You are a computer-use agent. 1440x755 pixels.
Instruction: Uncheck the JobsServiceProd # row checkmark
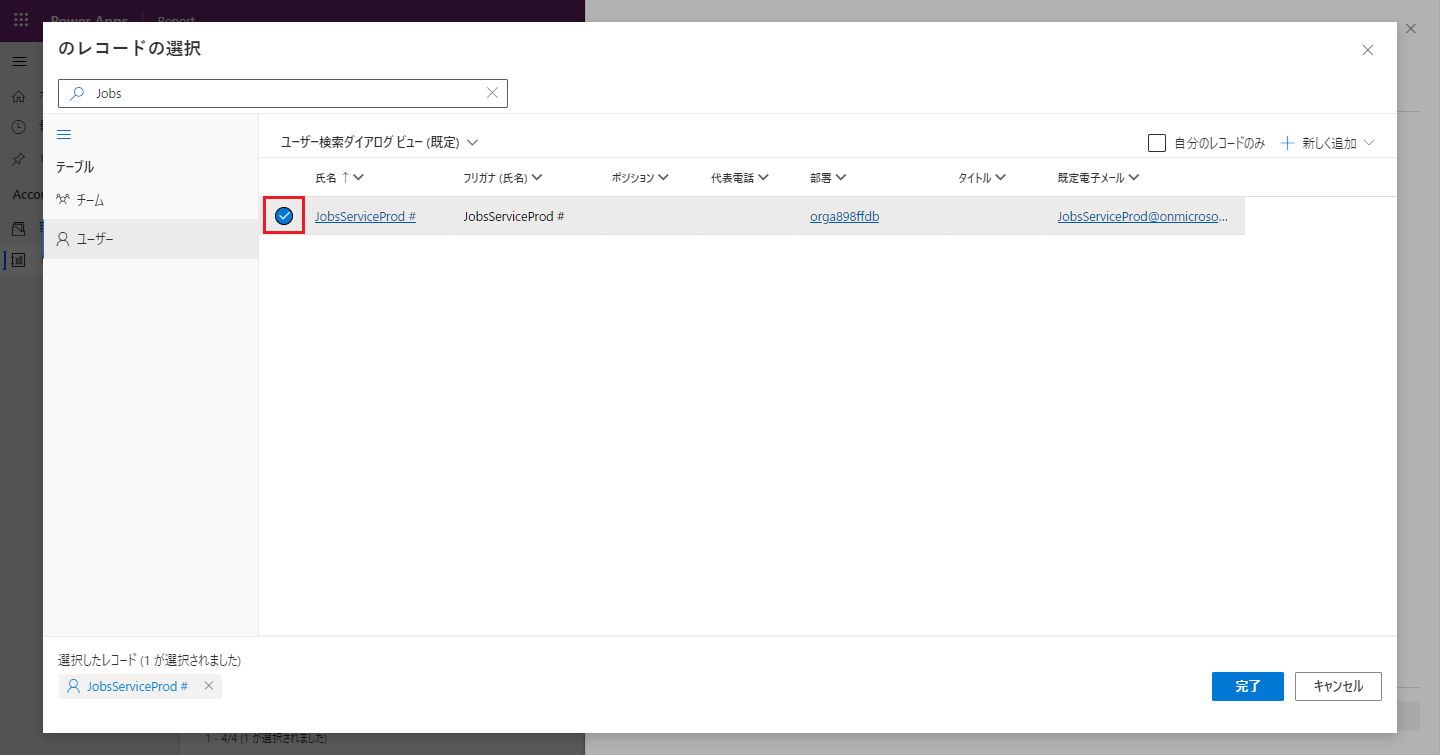pos(284,216)
